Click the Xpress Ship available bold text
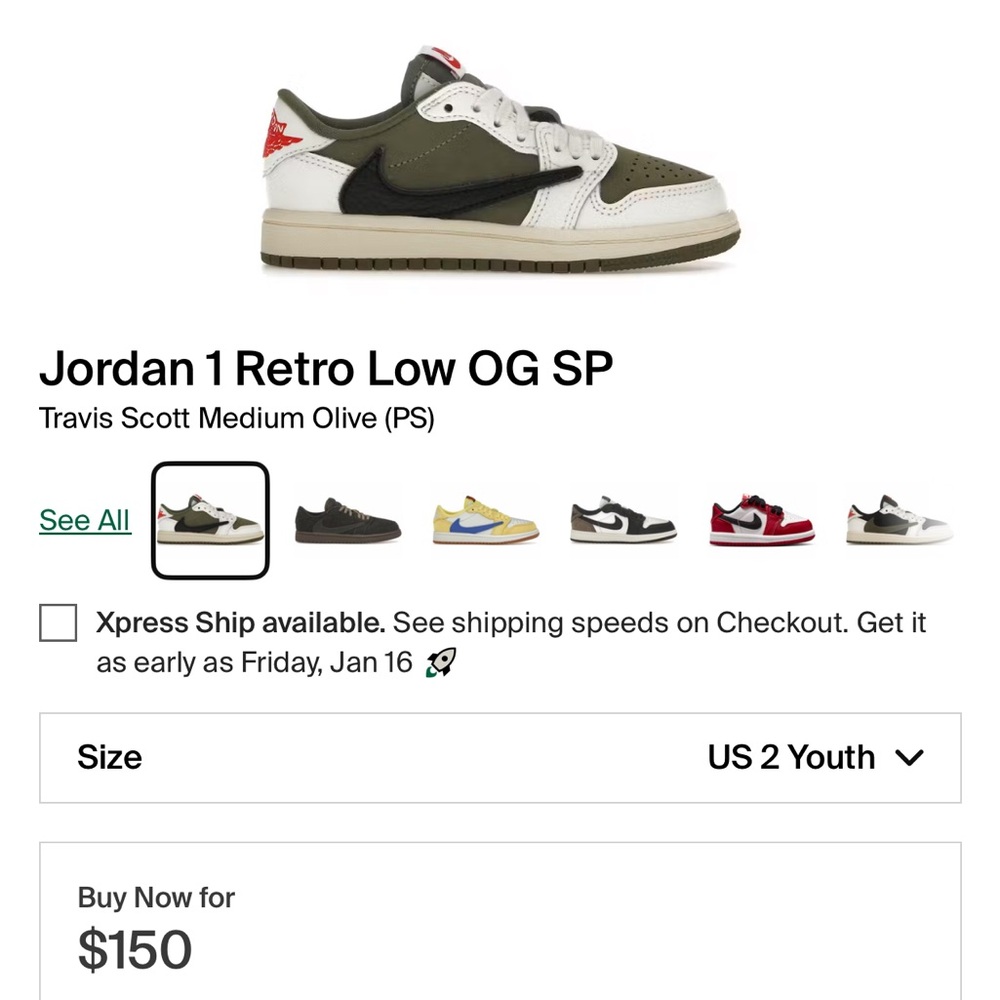Screen dimensions: 1000x1000 tap(239, 623)
